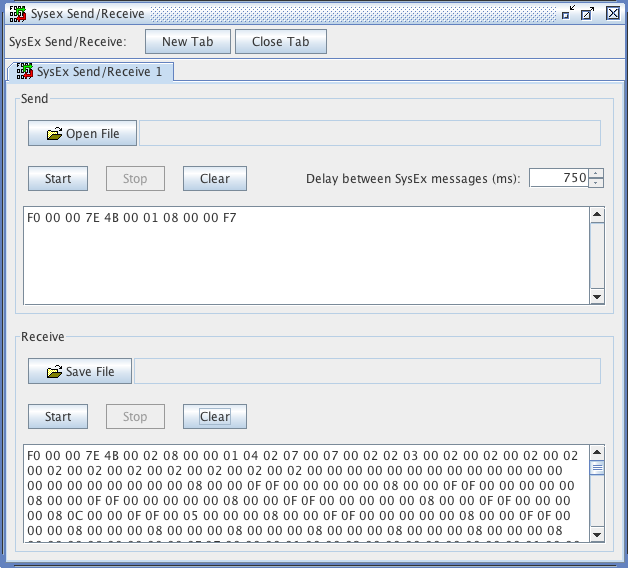Start sending SysEx in Send section
Viewport: 628px width, 568px height.
point(58,179)
